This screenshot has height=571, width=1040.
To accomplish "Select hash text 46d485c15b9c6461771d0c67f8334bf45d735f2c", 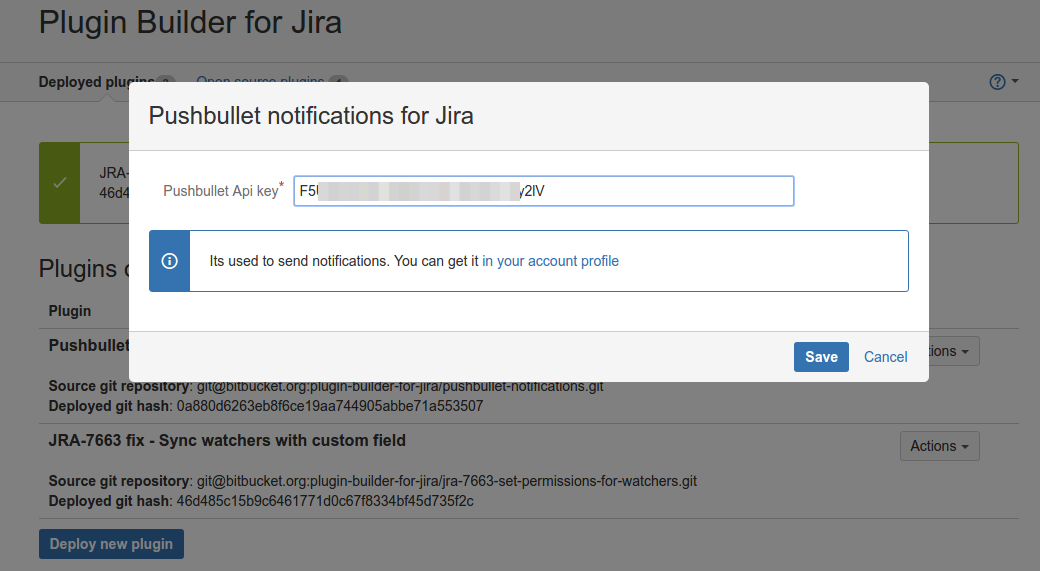I will (x=325, y=501).
